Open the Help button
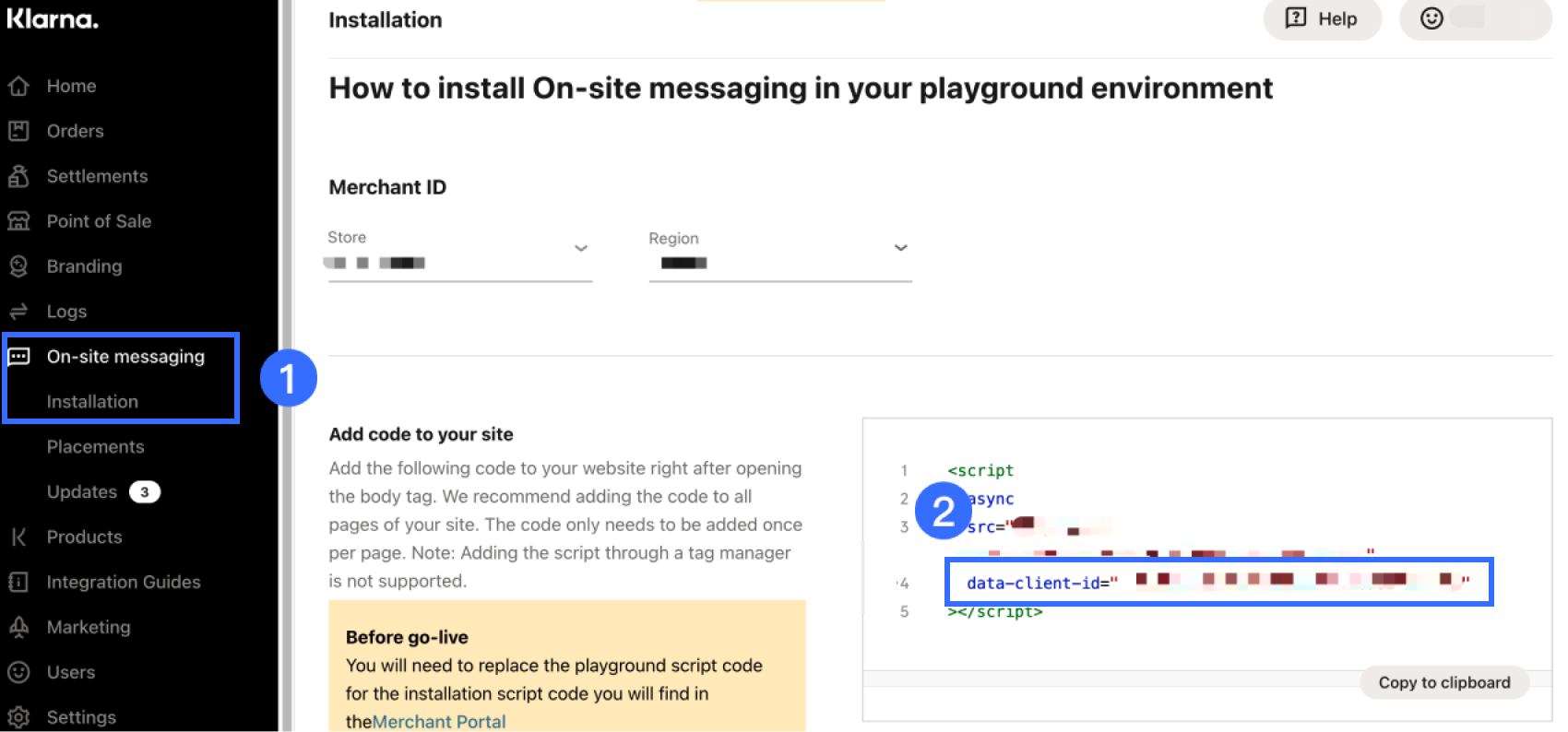1568x732 pixels. tap(1322, 18)
